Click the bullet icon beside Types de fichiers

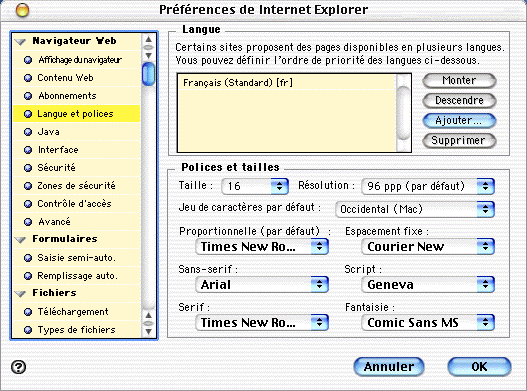[x=28, y=330]
